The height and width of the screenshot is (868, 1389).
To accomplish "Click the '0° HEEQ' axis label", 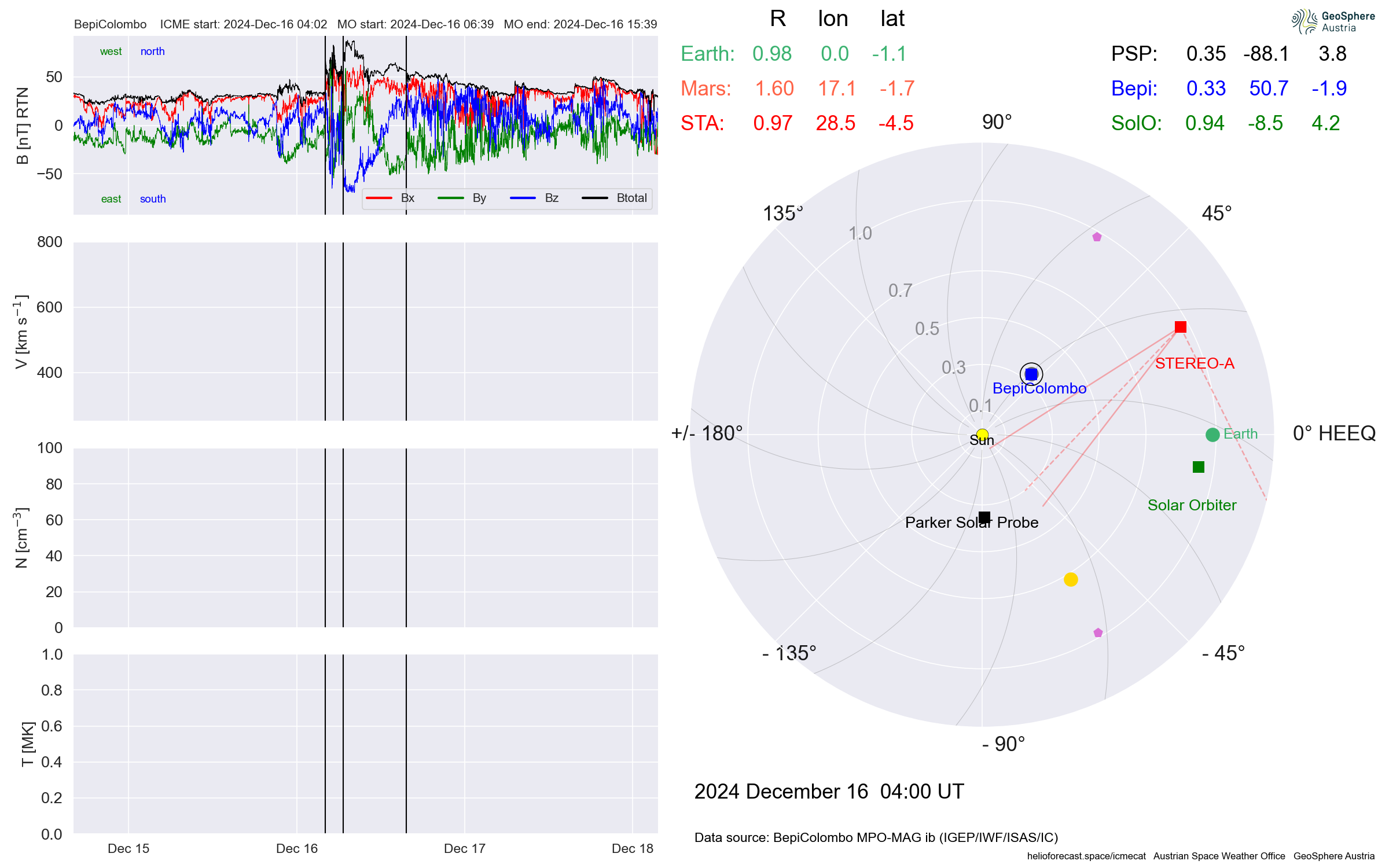I will tap(1334, 433).
